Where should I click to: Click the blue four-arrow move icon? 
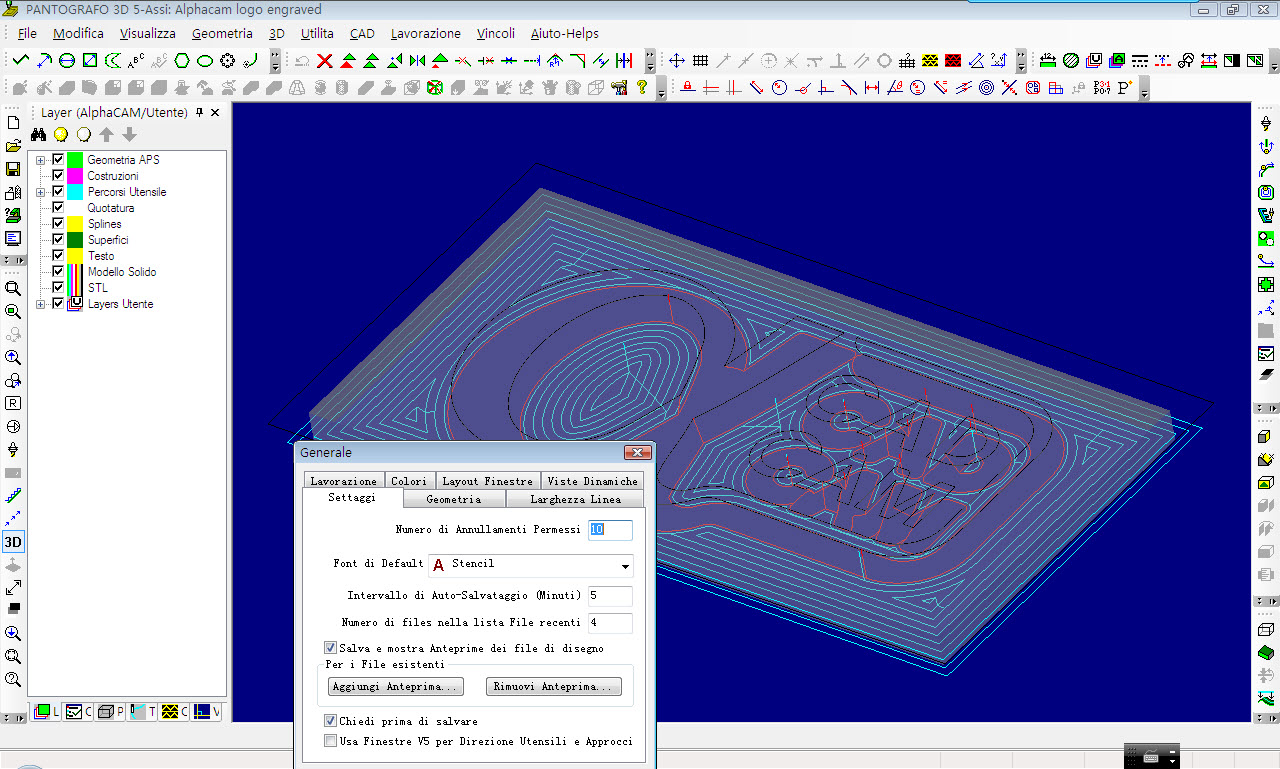(677, 61)
